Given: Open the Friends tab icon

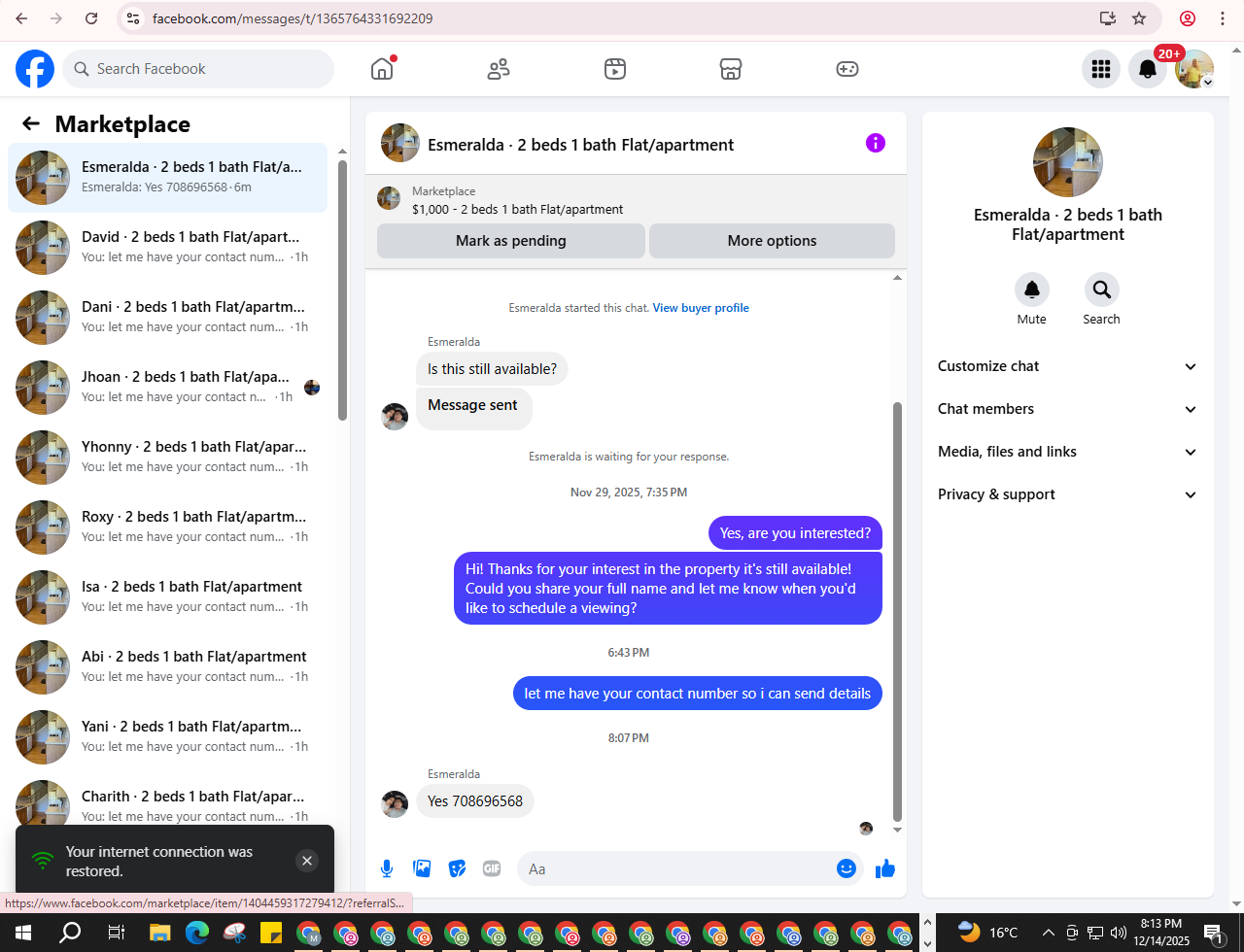Looking at the screenshot, I should point(499,69).
